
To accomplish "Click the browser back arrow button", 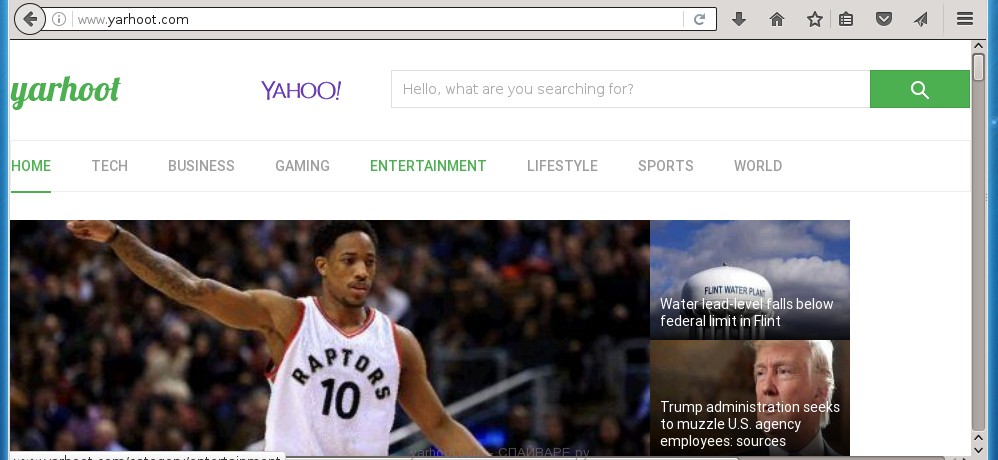I will 31,19.
